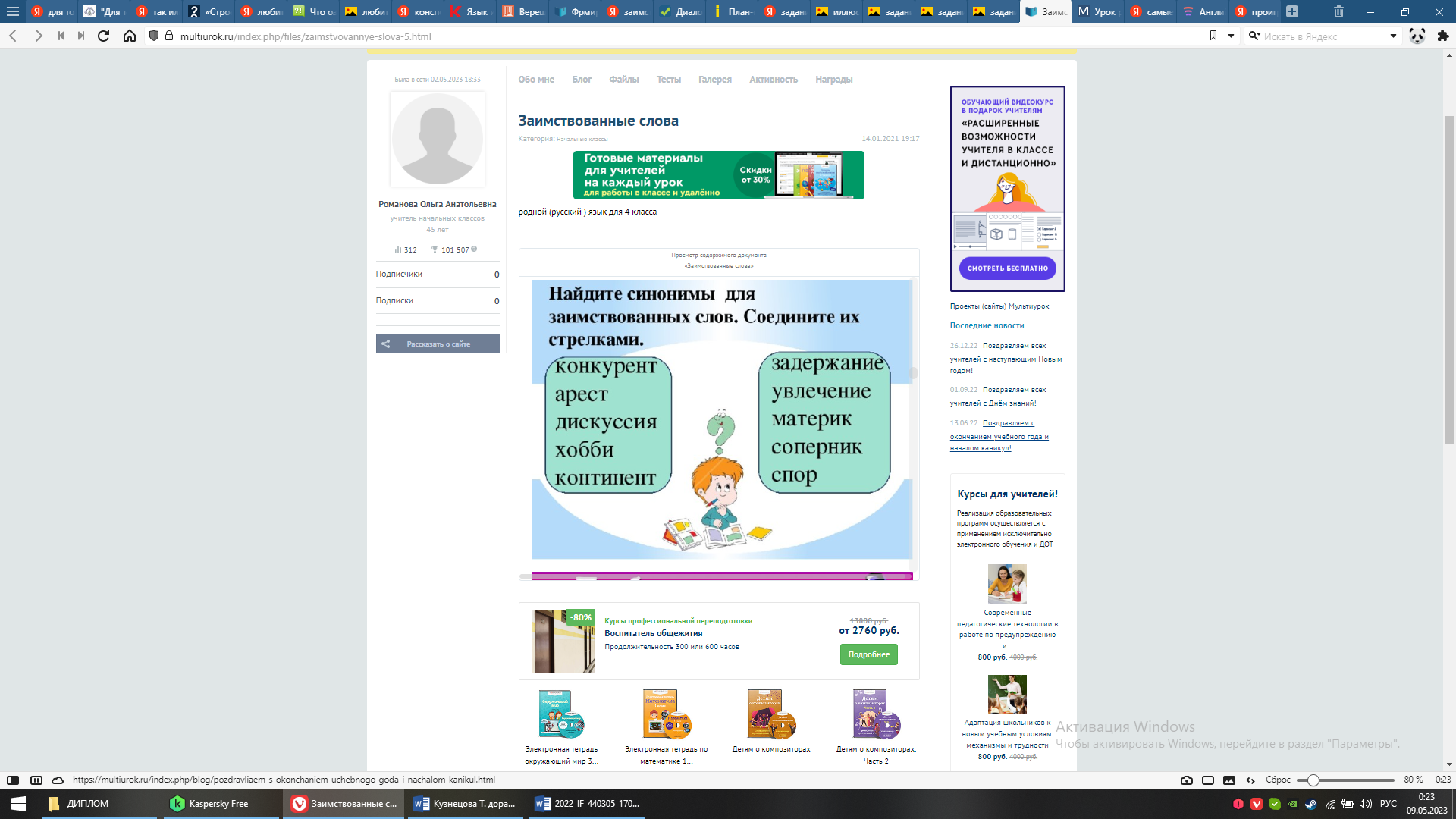This screenshot has width=1456, height=819.
Task: Open the Файлы profile tab
Action: pyautogui.click(x=623, y=79)
